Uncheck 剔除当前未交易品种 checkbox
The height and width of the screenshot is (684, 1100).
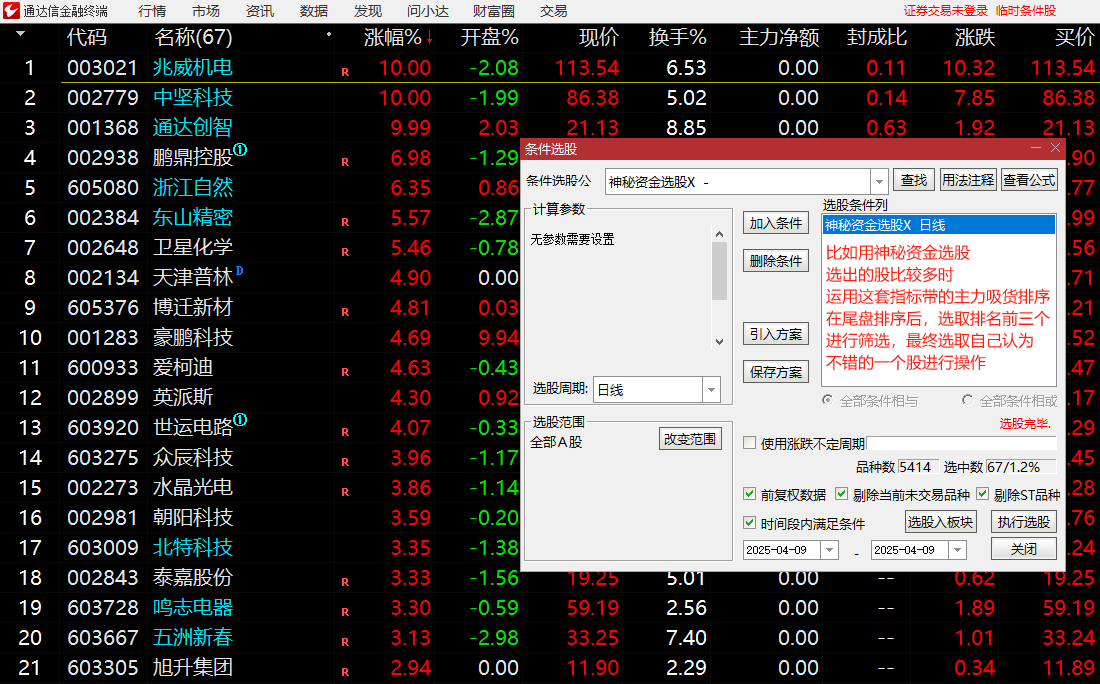pyautogui.click(x=842, y=494)
